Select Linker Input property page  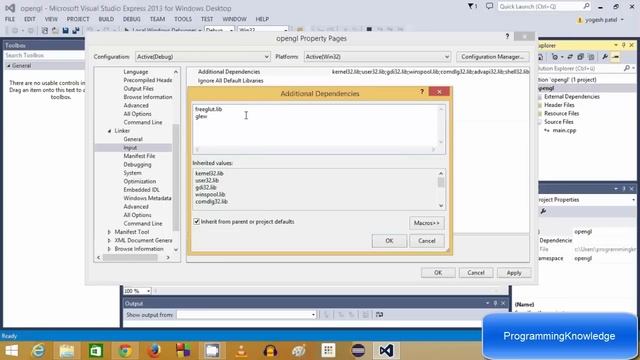point(130,148)
